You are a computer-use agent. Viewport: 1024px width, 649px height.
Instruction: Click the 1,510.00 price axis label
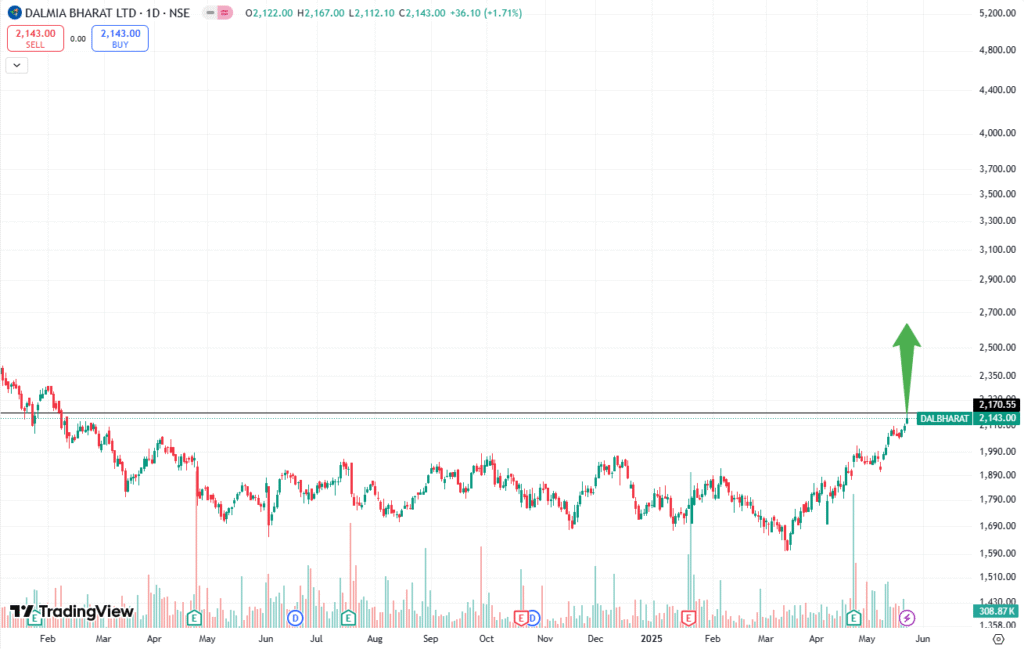[997, 577]
